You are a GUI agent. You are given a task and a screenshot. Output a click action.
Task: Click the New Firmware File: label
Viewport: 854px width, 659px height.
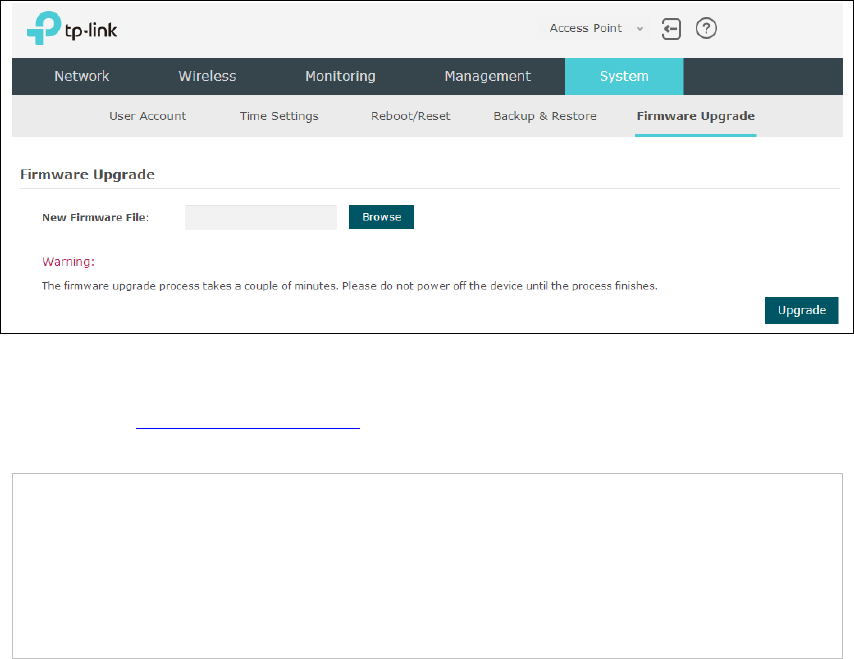point(95,217)
